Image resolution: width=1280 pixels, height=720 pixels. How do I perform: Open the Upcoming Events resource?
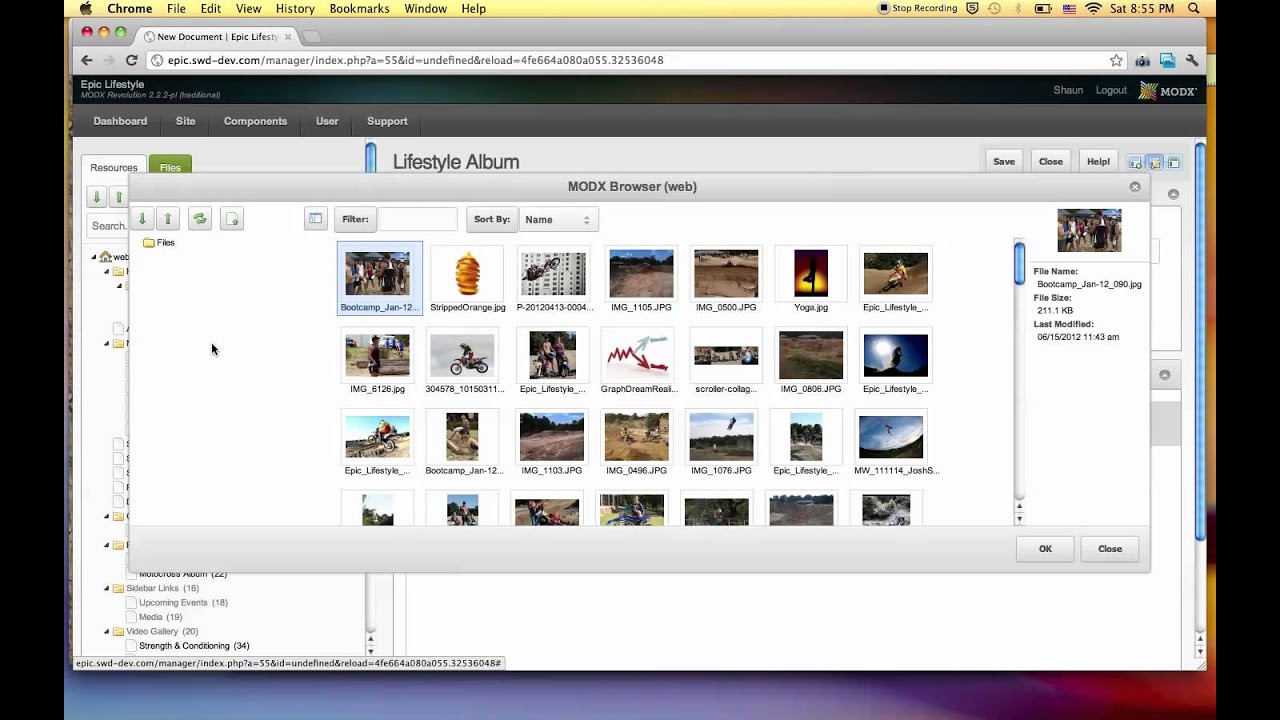(x=183, y=603)
